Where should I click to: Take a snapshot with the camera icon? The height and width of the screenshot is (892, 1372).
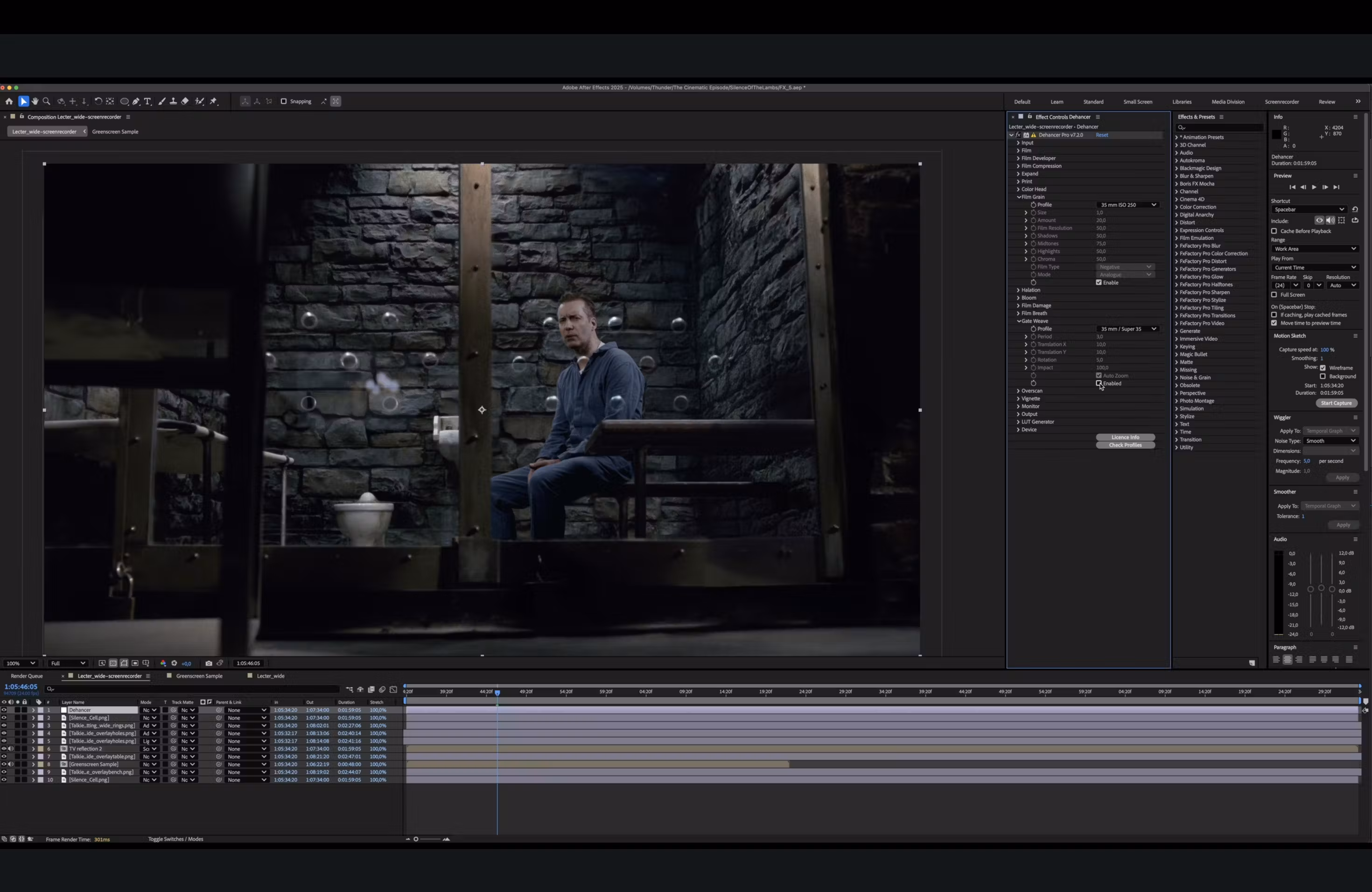coord(209,663)
